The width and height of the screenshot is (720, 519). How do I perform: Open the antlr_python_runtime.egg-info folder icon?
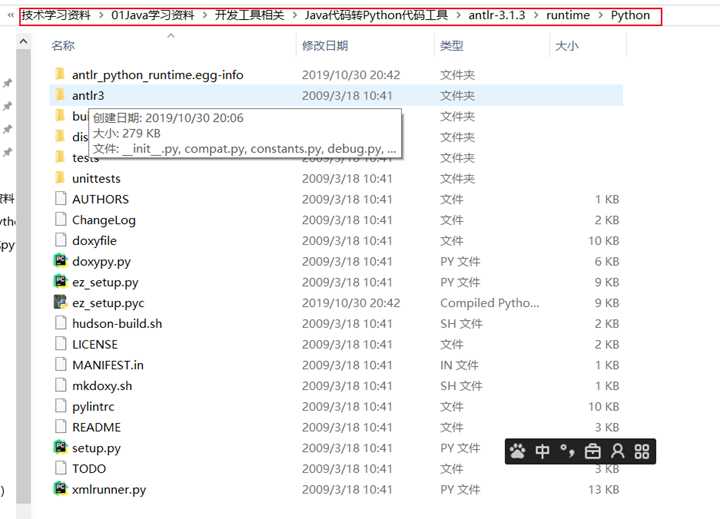click(60, 74)
